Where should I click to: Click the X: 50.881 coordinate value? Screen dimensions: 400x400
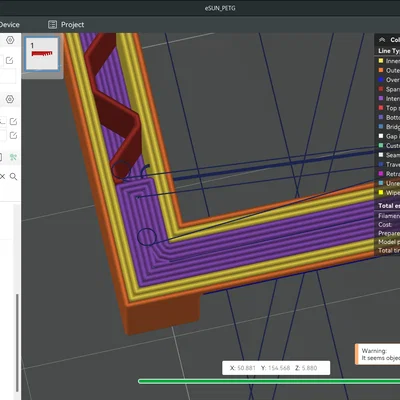pyautogui.click(x=243, y=368)
